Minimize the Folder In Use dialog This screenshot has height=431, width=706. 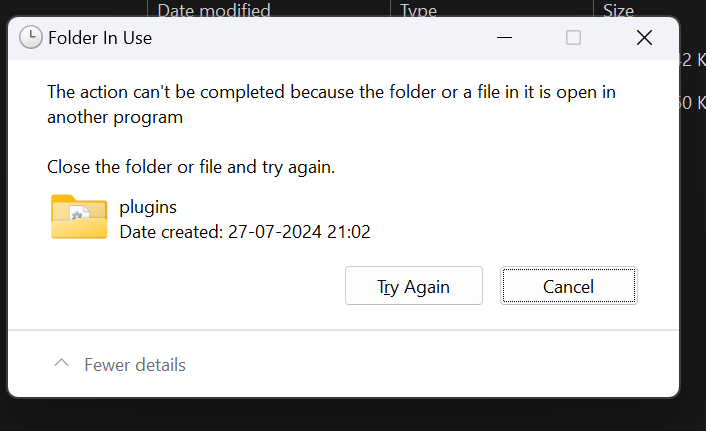pos(502,38)
